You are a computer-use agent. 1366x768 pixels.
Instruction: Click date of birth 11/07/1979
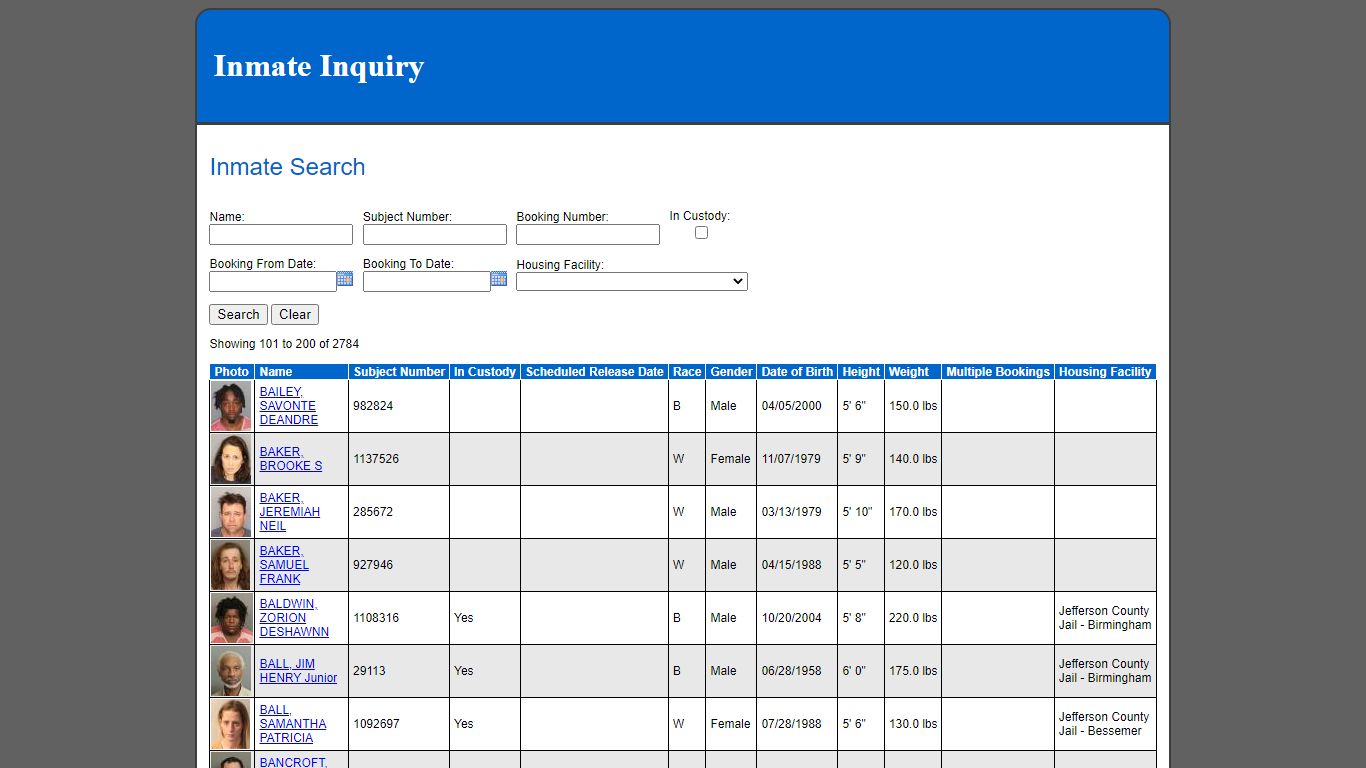(792, 459)
